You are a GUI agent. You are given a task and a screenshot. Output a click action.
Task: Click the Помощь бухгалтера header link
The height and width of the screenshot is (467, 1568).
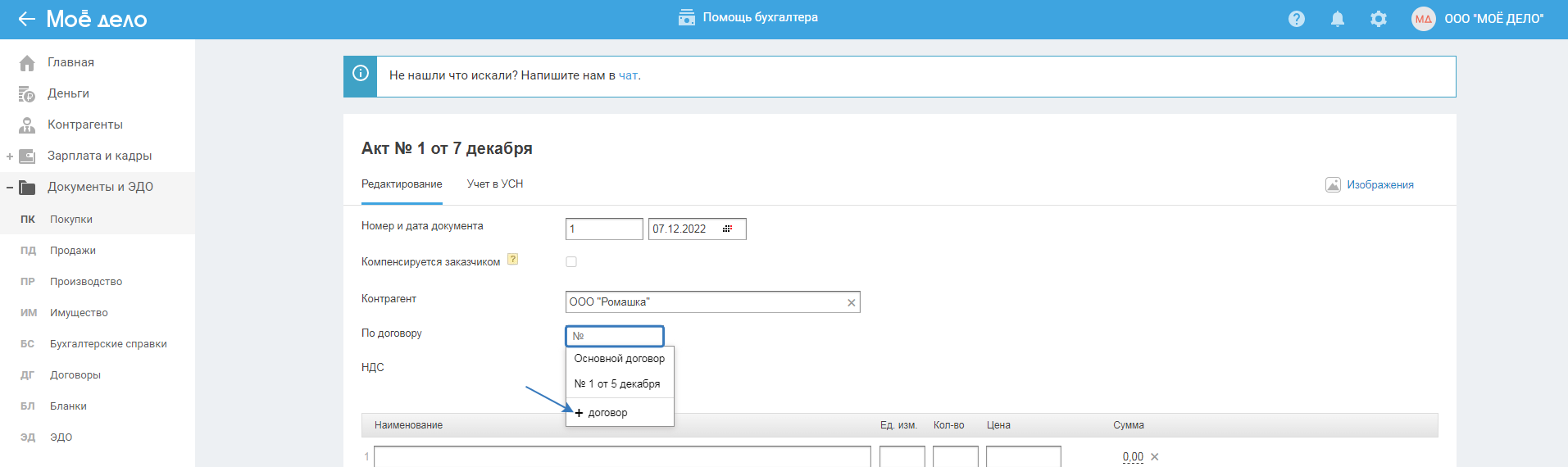tap(748, 17)
